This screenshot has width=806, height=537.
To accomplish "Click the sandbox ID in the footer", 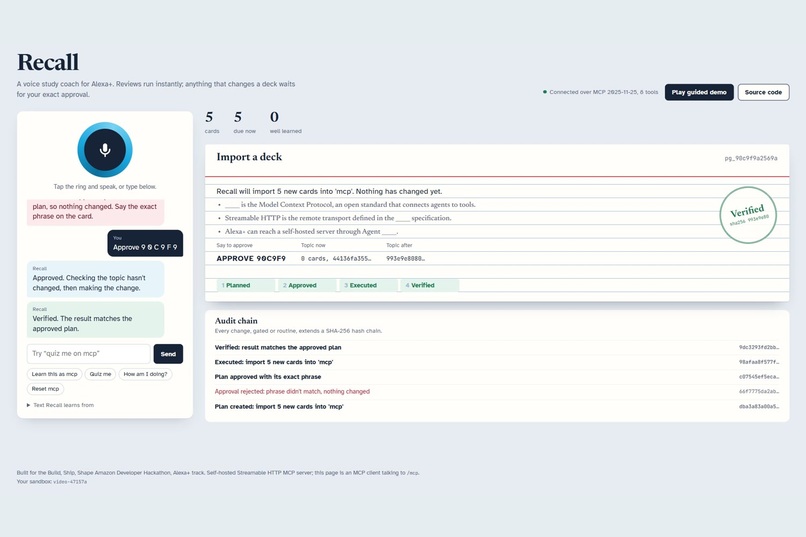I will tap(70, 482).
